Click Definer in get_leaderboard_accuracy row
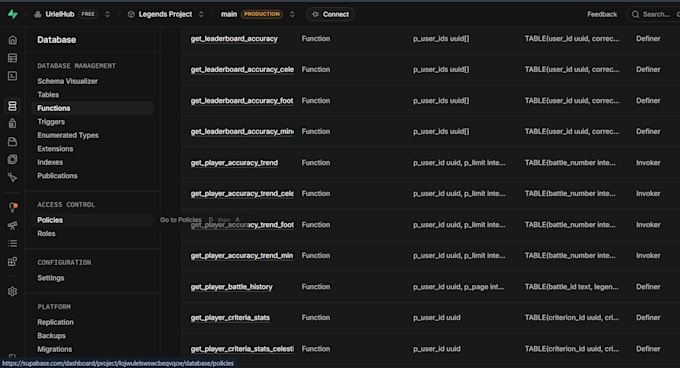This screenshot has height=368, width=680. tap(648, 39)
